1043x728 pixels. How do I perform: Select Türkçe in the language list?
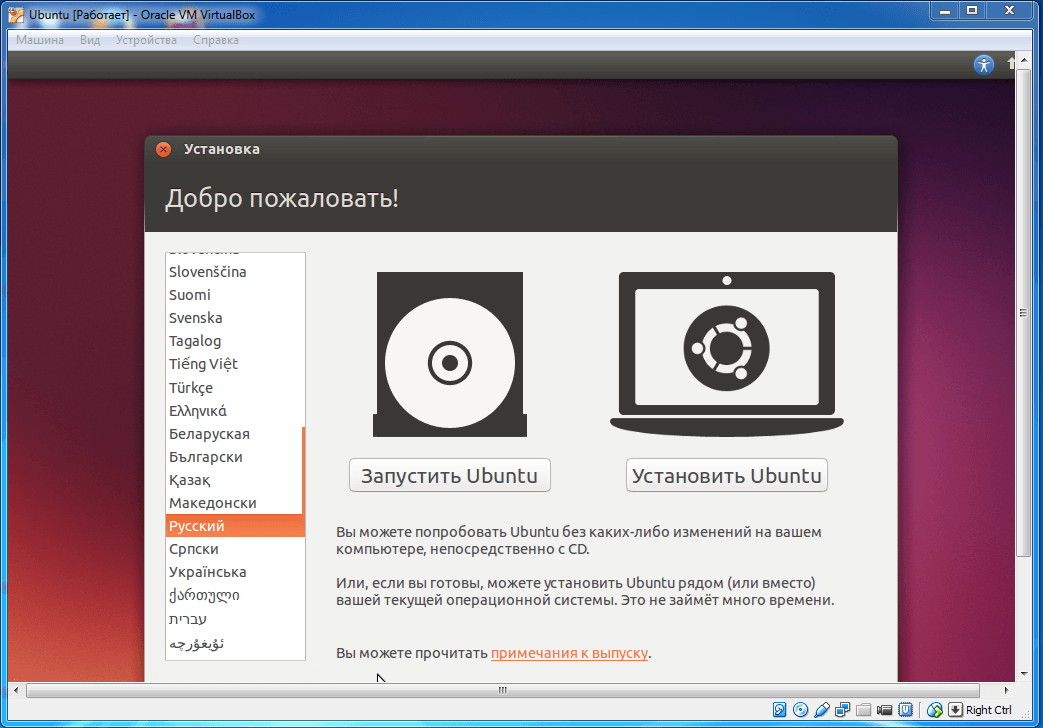233,387
